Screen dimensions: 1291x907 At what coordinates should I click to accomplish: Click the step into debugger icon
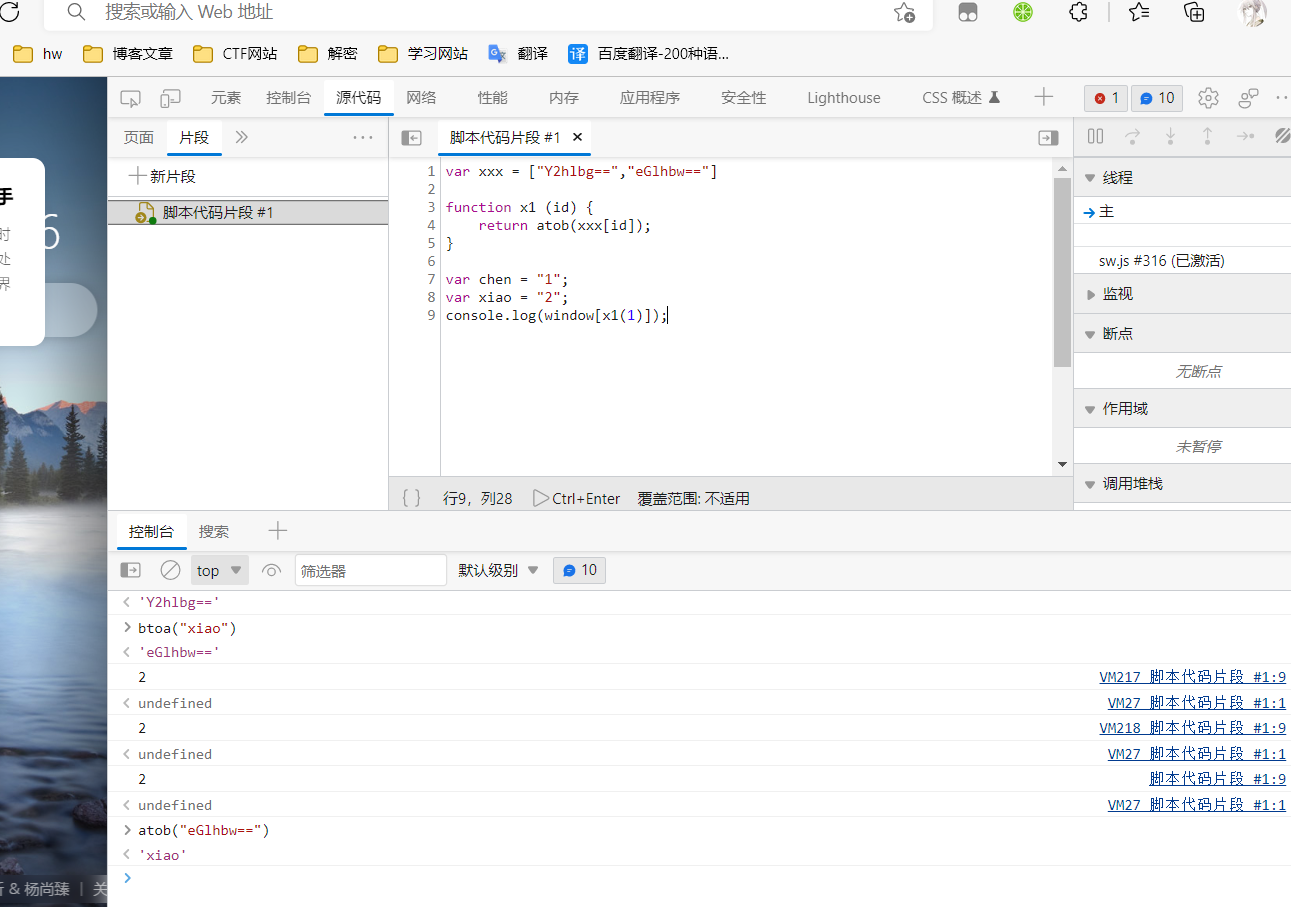pos(1170,137)
